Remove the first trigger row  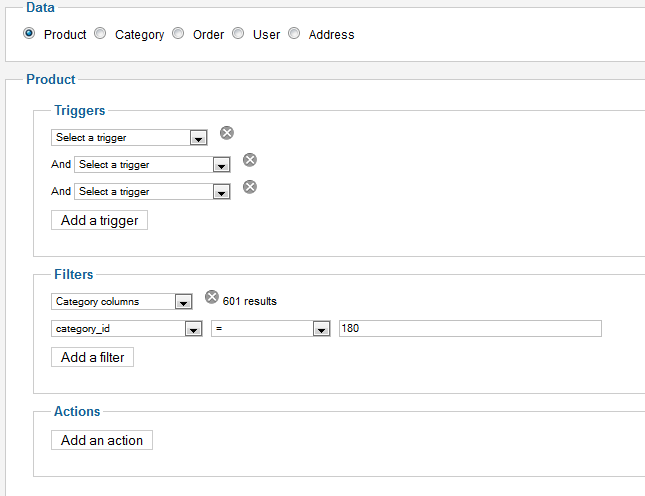click(227, 133)
